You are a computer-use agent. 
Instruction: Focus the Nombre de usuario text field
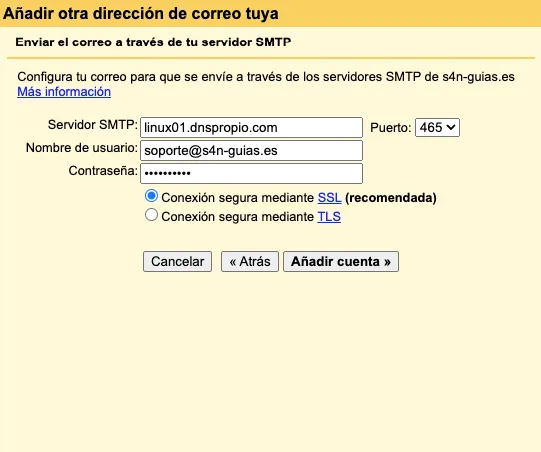tap(251, 150)
